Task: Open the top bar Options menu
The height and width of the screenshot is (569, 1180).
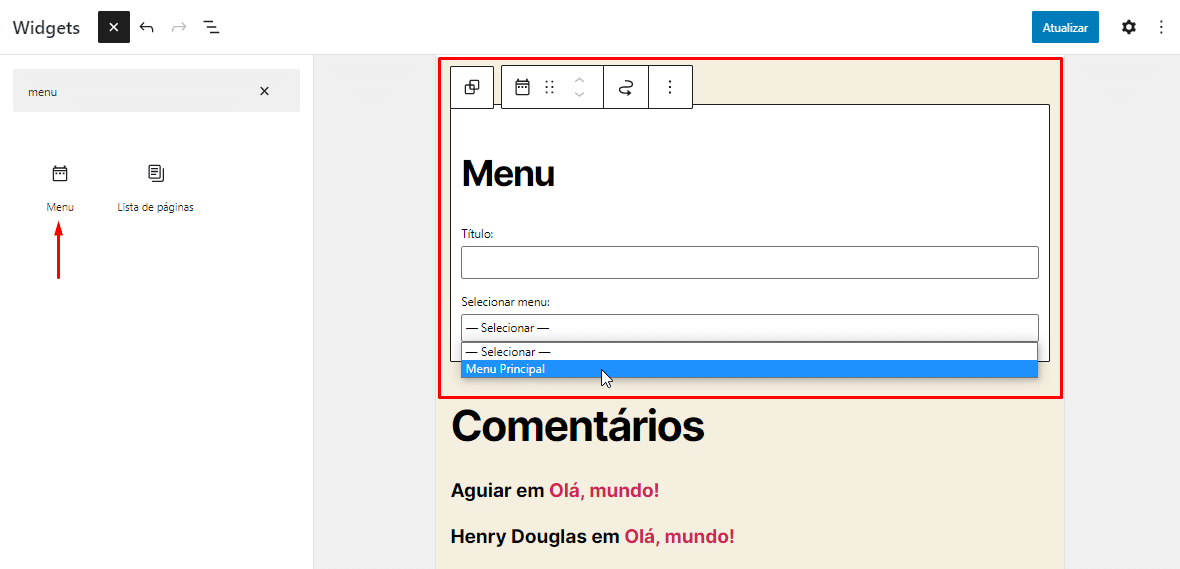Action: (1161, 27)
